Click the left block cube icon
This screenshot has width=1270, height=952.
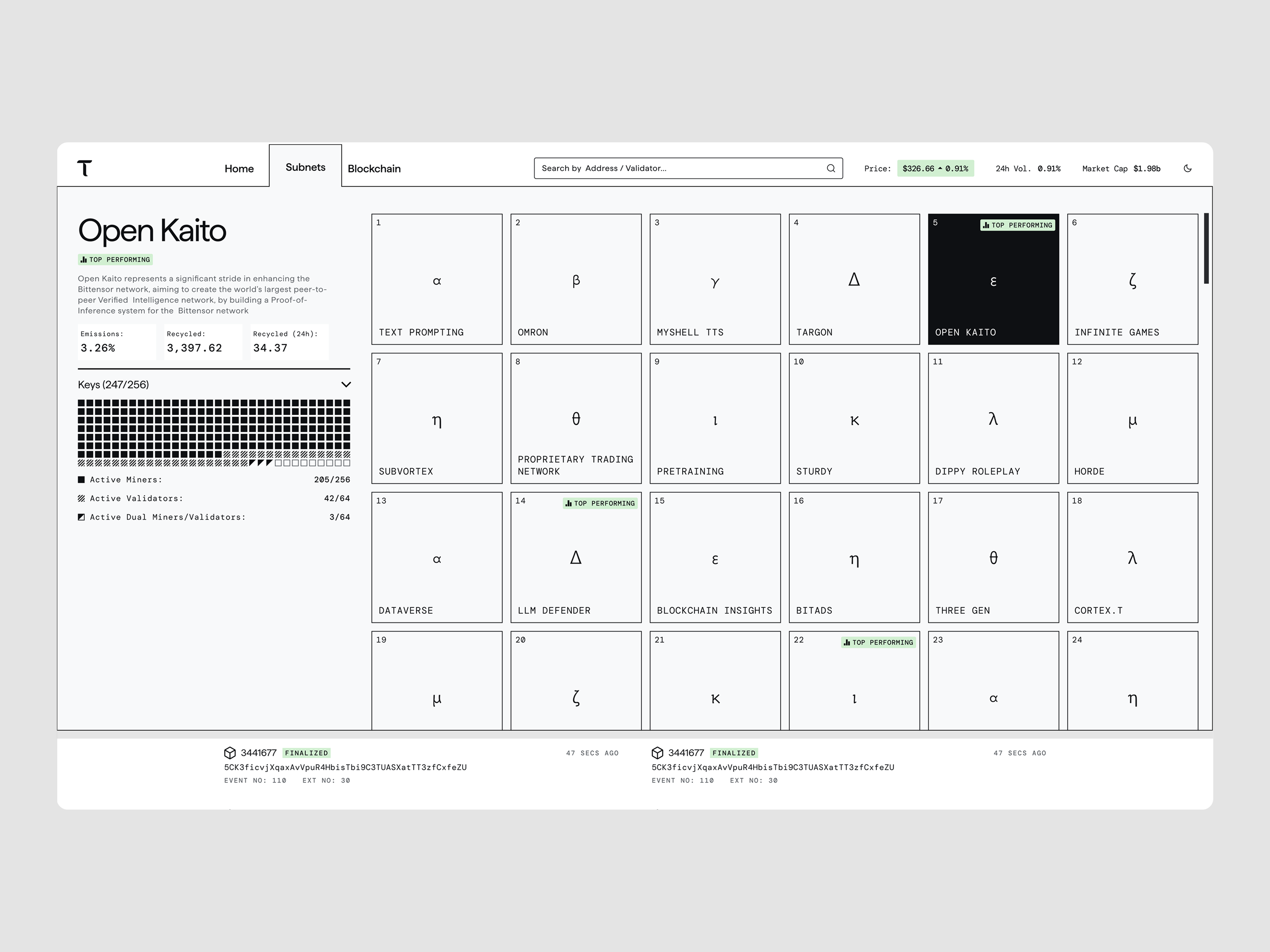pos(230,752)
